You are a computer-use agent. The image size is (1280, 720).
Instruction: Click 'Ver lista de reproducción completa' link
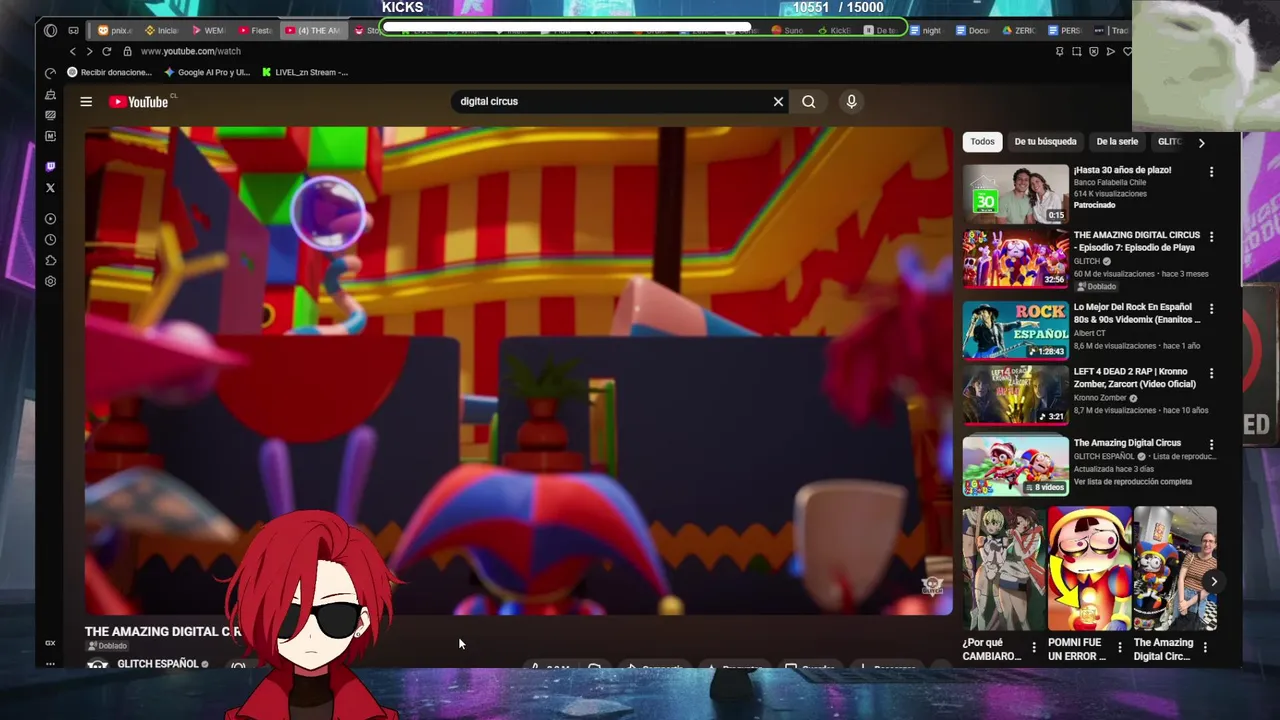pos(1133,481)
